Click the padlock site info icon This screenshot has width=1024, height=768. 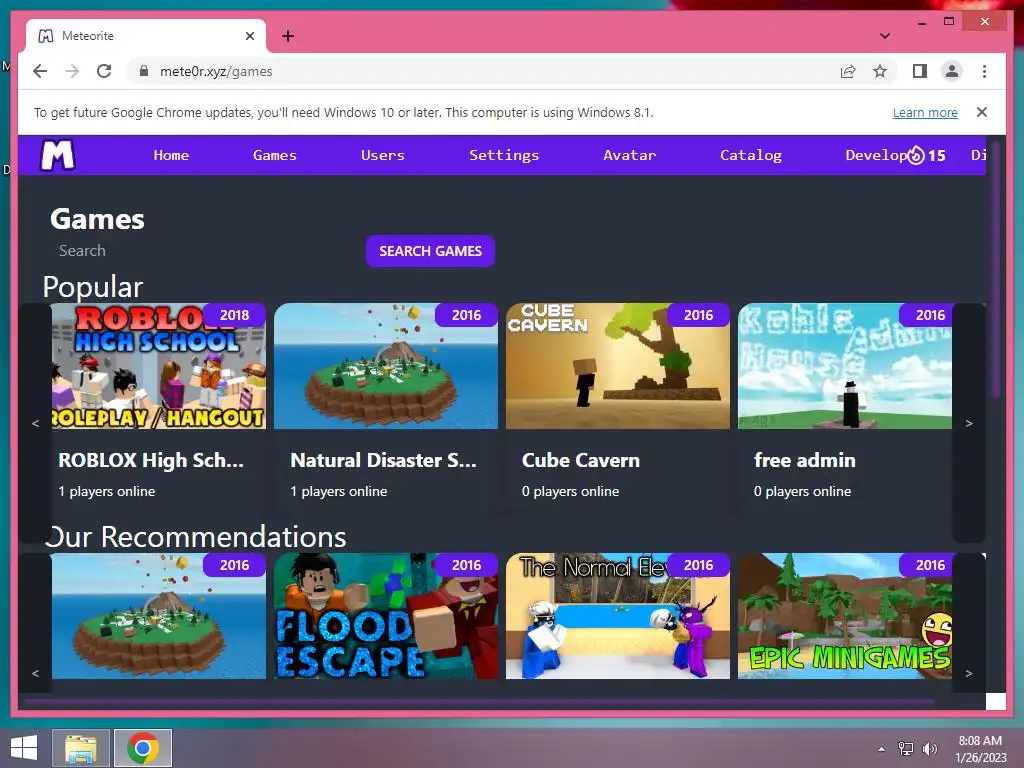(144, 71)
